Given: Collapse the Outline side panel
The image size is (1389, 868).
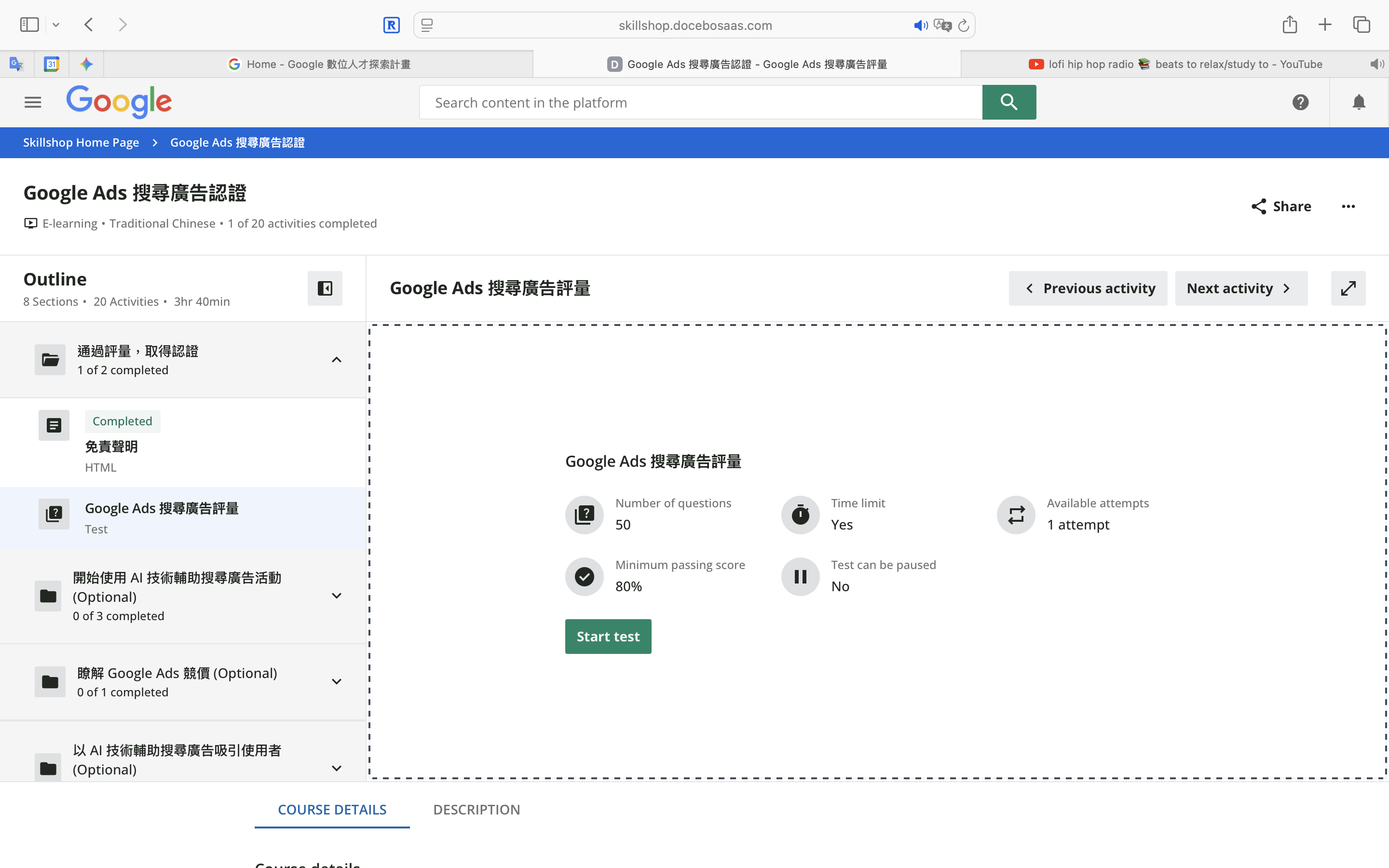Looking at the screenshot, I should [325, 288].
